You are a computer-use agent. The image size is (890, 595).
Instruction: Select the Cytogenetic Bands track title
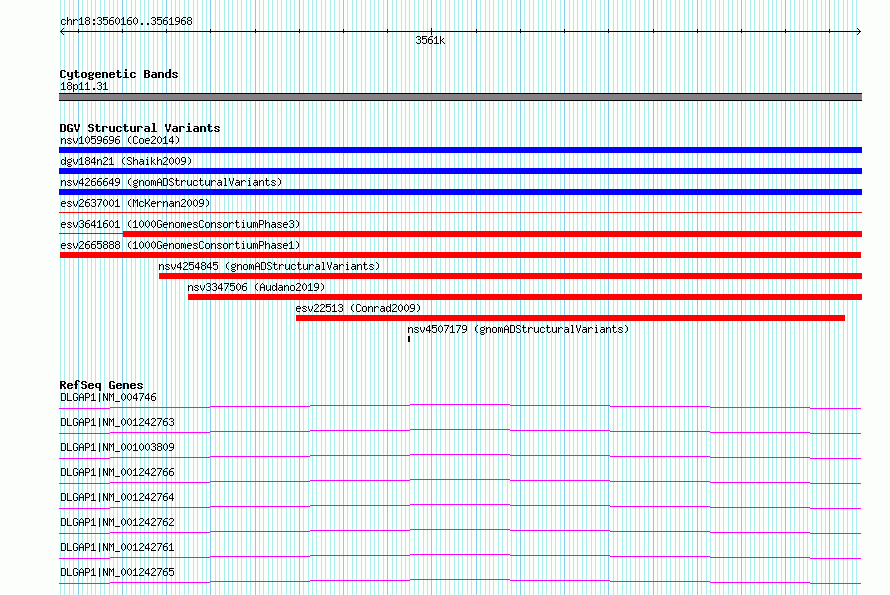[x=119, y=74]
